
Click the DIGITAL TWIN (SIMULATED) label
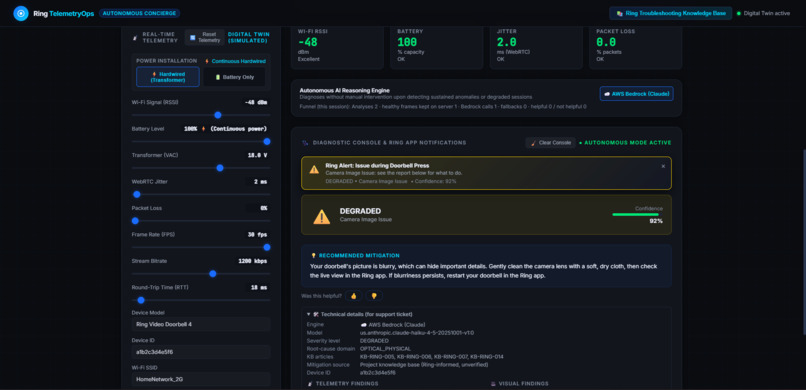[248, 37]
